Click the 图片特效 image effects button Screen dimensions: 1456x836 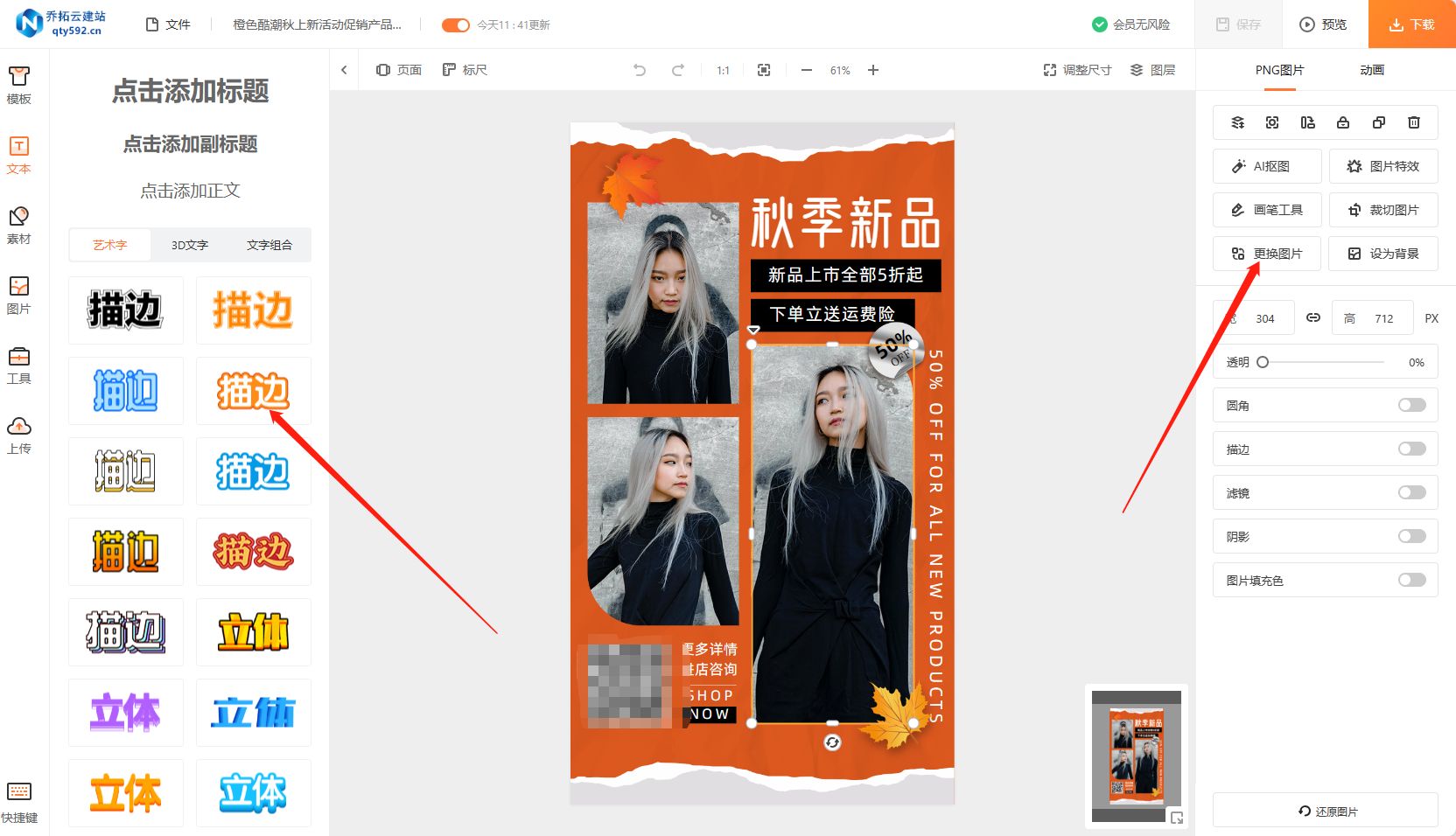[1383, 166]
